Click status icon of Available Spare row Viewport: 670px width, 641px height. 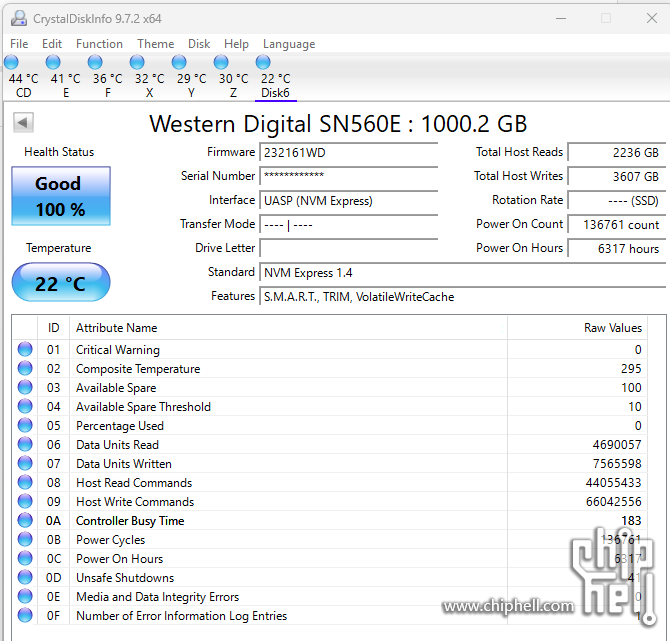click(x=25, y=387)
